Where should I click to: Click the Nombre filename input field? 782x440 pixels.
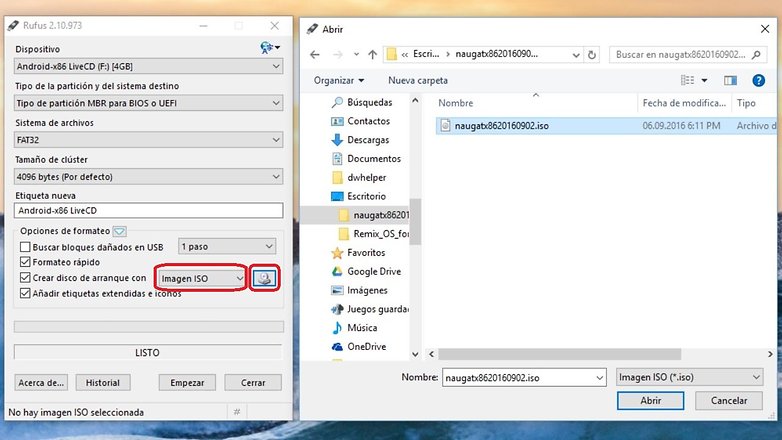click(524, 378)
